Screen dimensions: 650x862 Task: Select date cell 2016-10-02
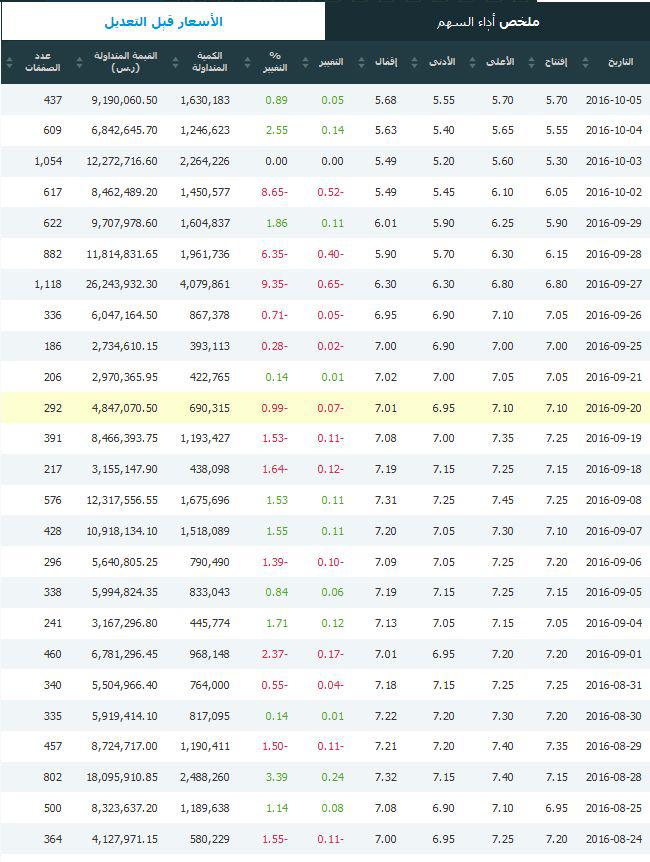614,192
